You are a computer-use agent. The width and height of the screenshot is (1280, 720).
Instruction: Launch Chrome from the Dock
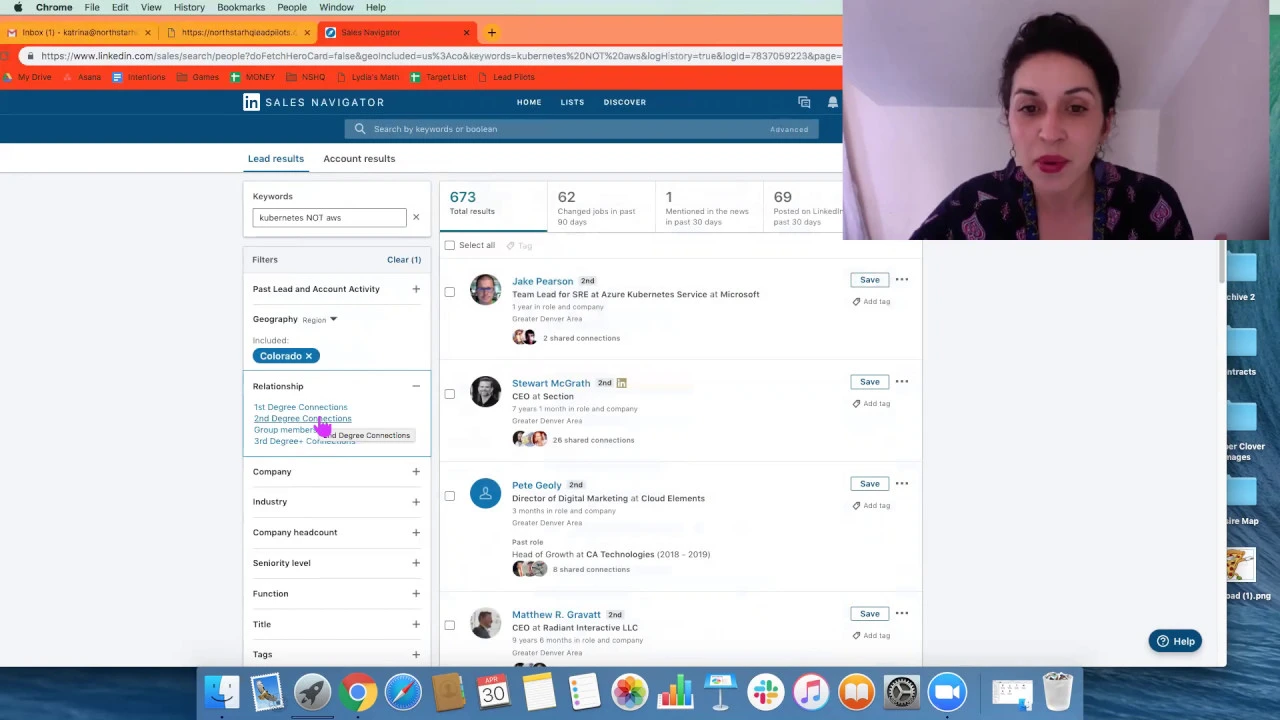coord(357,692)
